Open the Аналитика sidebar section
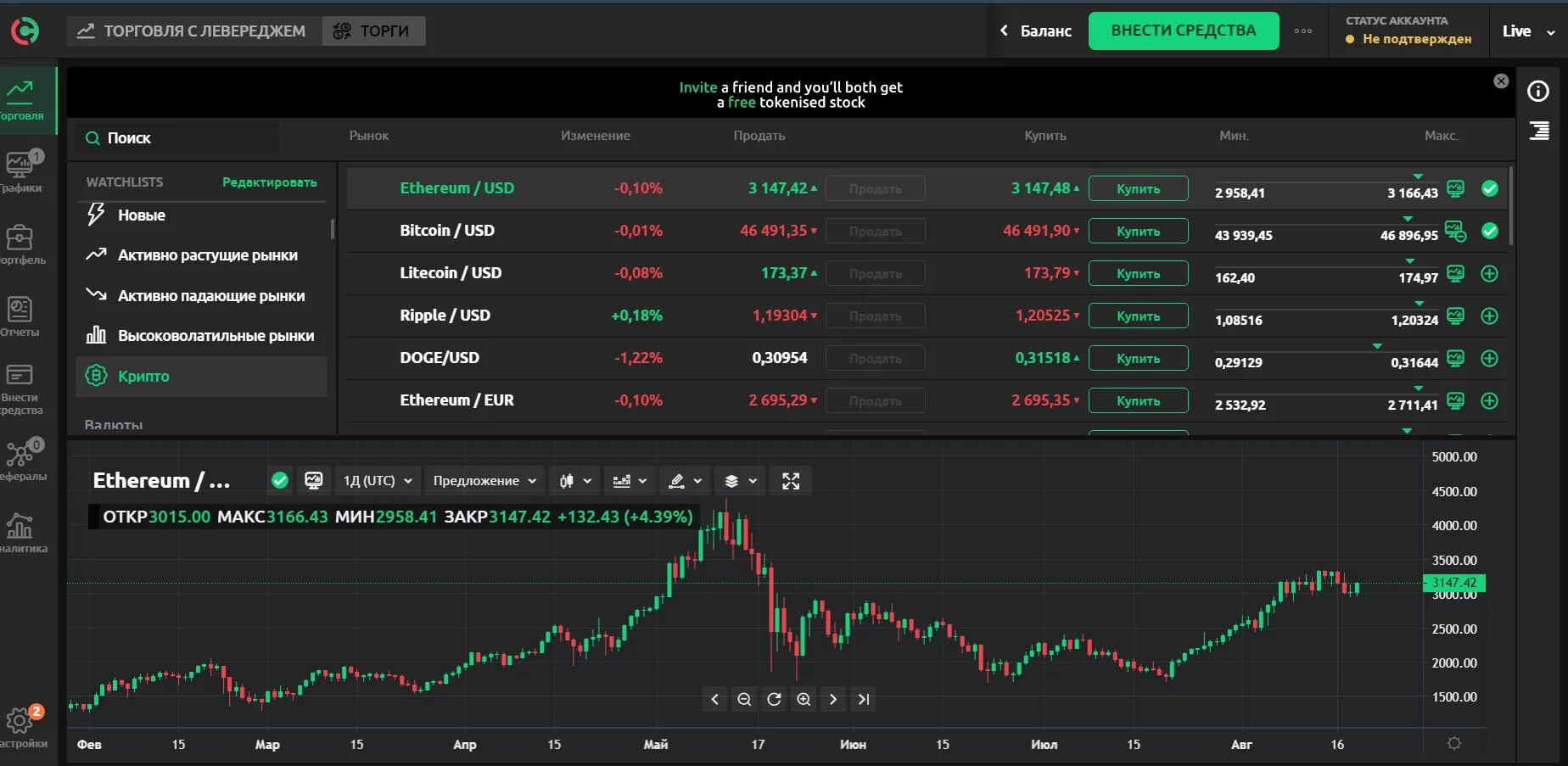This screenshot has width=1568, height=766. (22, 533)
